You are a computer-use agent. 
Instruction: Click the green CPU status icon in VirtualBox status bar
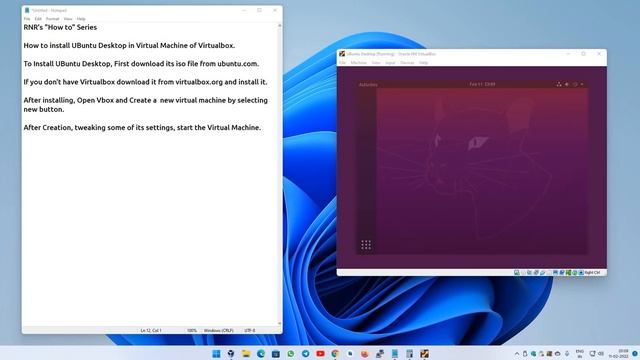(x=568, y=273)
